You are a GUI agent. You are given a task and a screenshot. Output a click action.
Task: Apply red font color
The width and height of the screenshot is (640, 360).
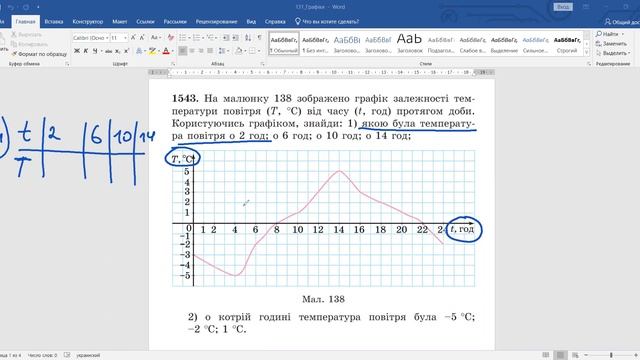click(x=166, y=51)
